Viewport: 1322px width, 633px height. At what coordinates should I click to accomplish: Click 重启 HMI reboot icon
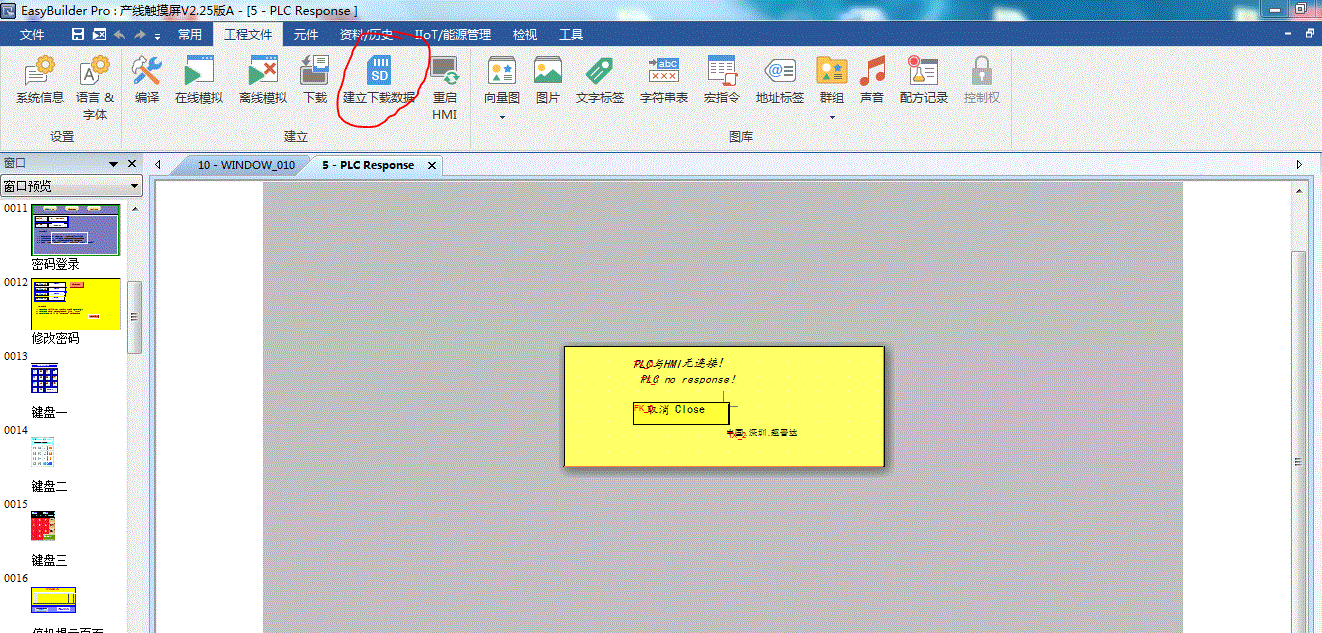[444, 88]
